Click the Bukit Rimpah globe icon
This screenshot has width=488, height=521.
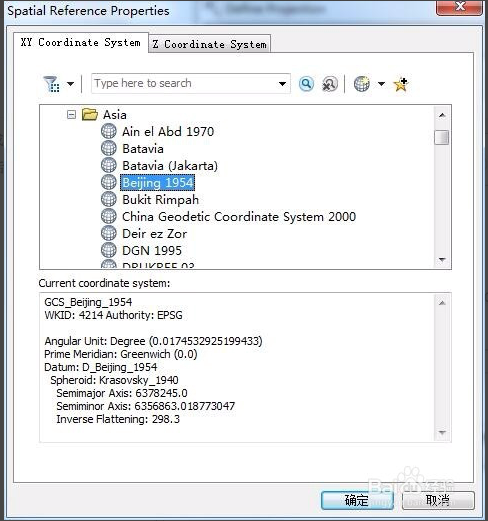pos(109,199)
